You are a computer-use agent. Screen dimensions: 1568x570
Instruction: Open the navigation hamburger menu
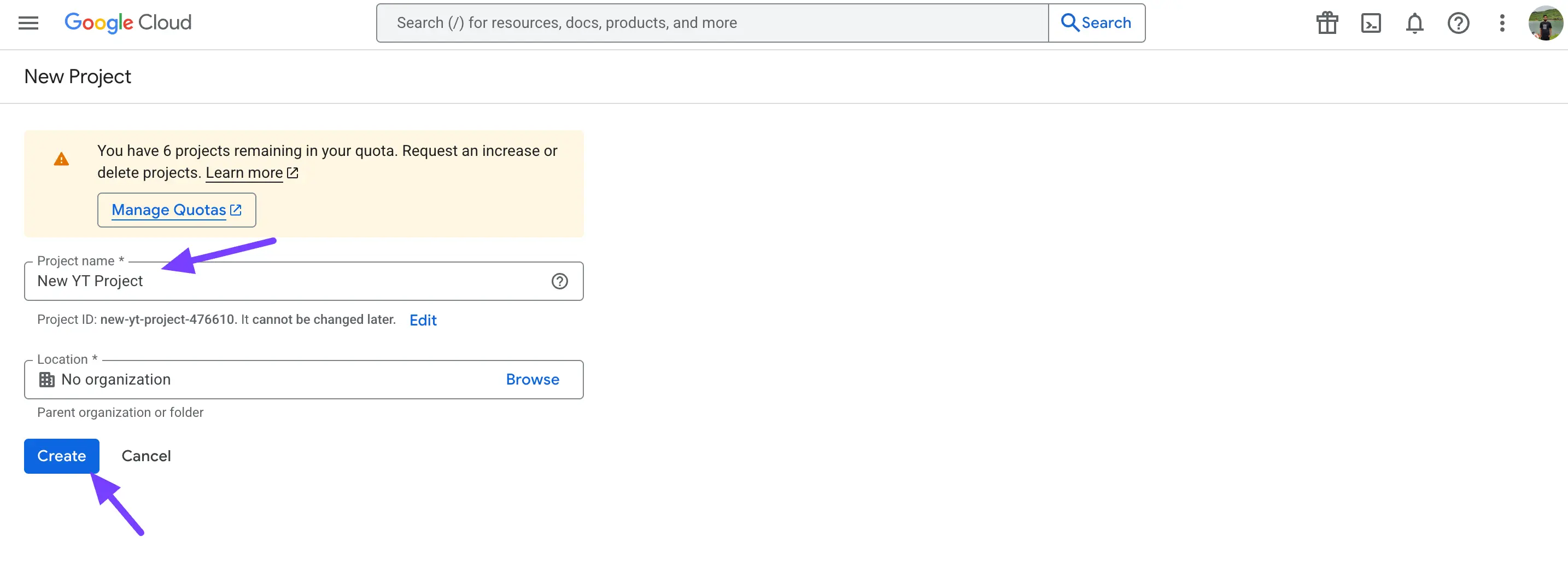click(x=28, y=22)
